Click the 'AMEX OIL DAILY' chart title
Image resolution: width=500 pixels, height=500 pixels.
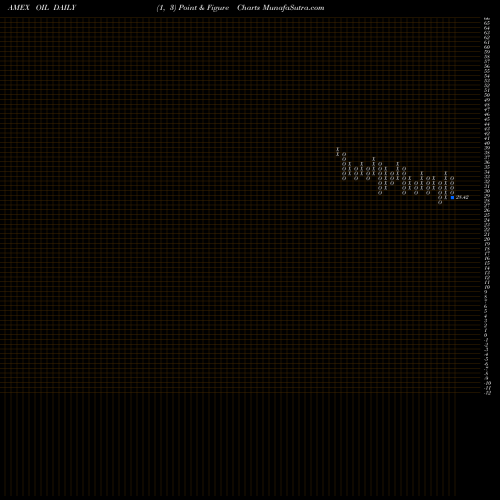tap(42, 8)
